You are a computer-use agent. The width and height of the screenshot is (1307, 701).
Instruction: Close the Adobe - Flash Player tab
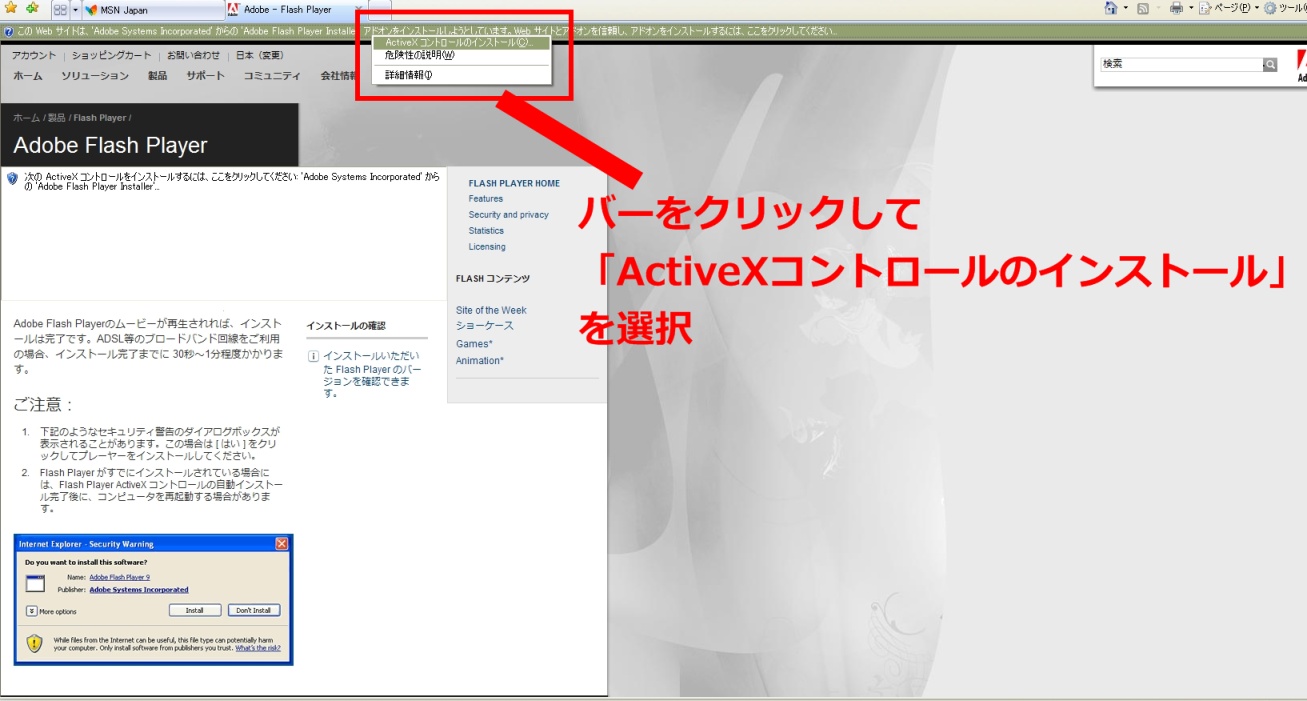(358, 9)
